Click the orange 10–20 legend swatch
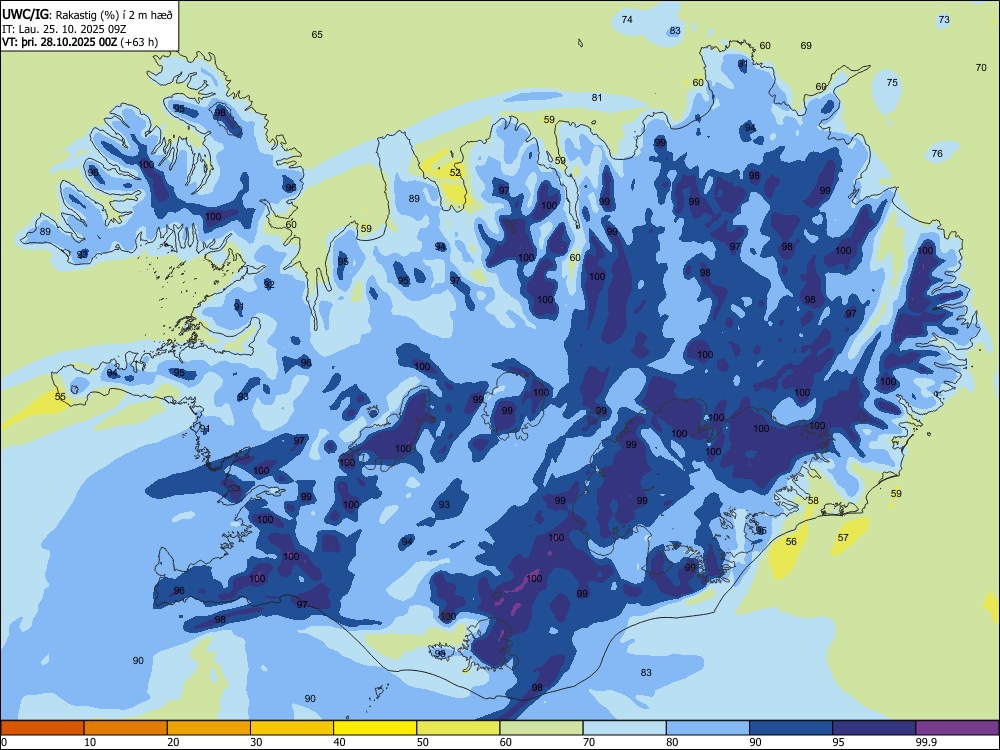This screenshot has width=1000, height=750. point(126,728)
